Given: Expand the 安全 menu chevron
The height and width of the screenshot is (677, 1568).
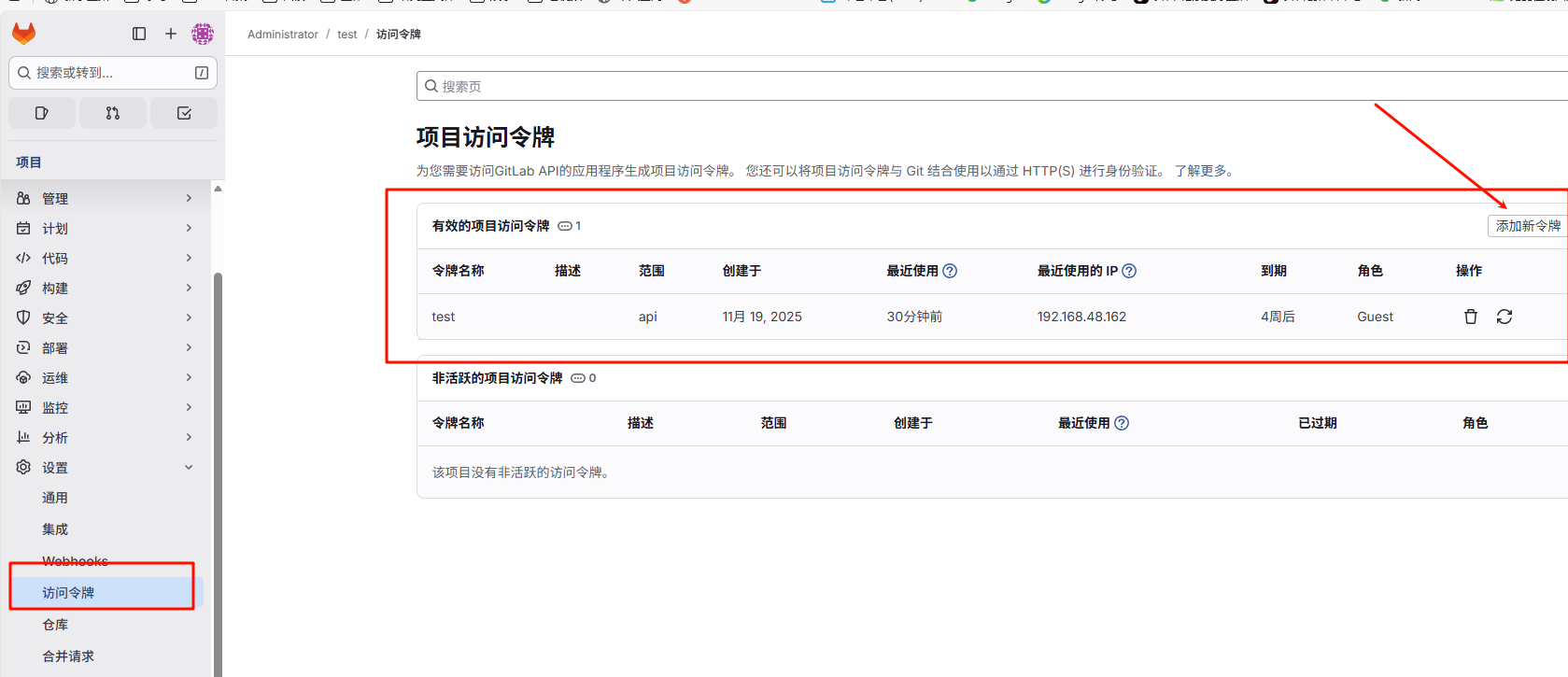Looking at the screenshot, I should pyautogui.click(x=189, y=317).
